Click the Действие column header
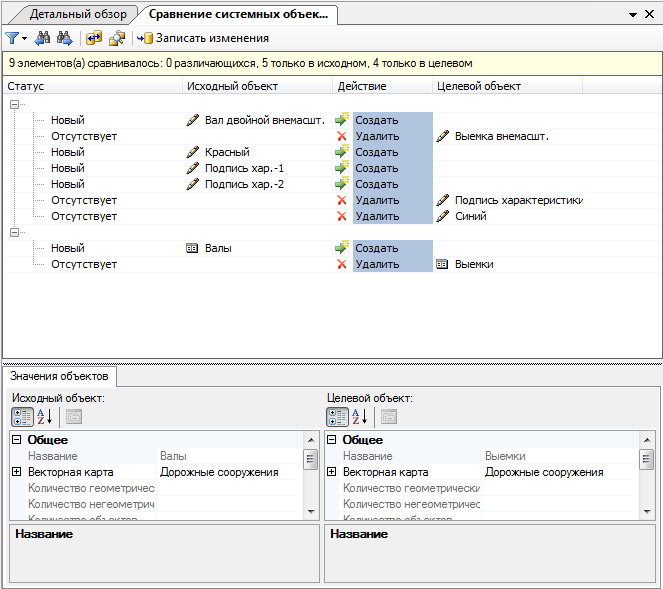The height and width of the screenshot is (589, 663). [383, 86]
